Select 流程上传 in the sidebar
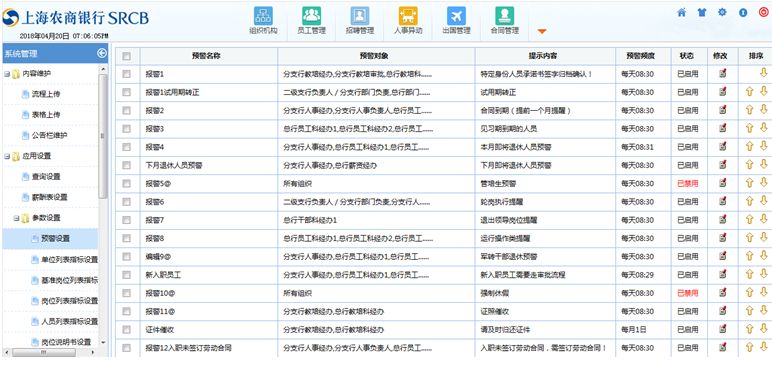The image size is (772, 365). pyautogui.click(x=46, y=94)
